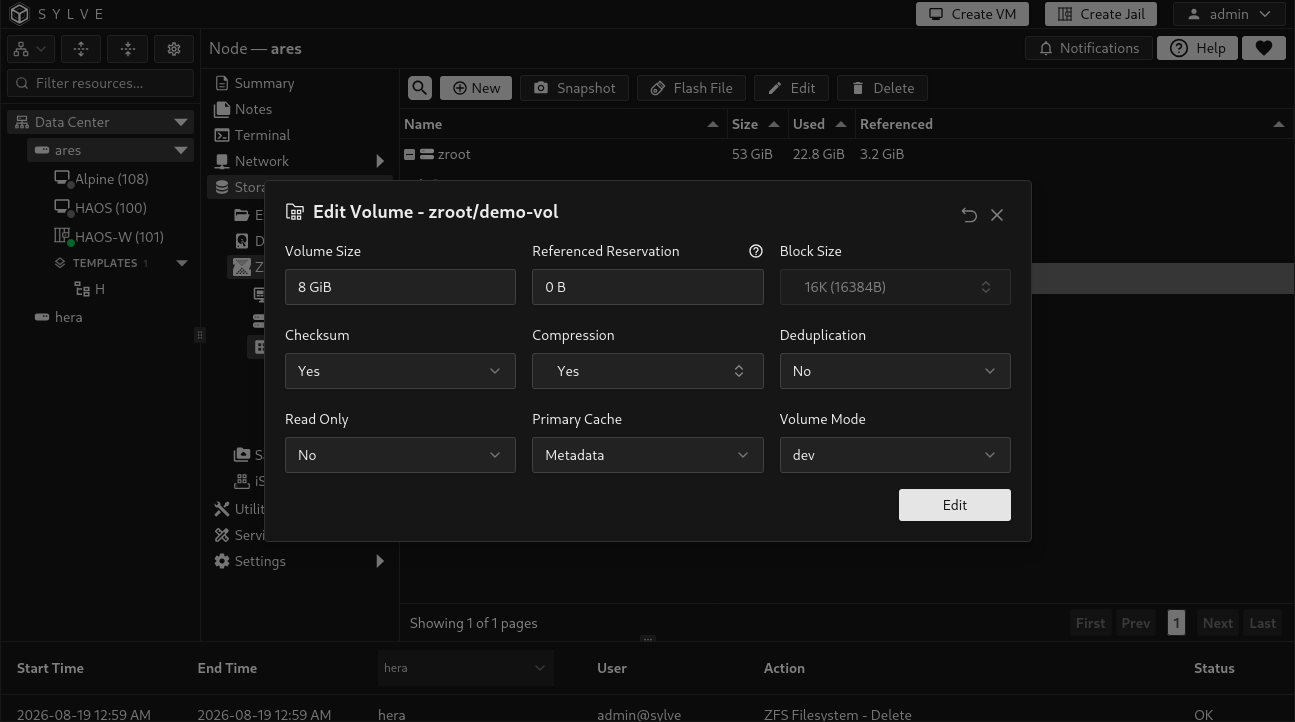This screenshot has width=1295, height=722.
Task: Open Summary in node menu
Action: tap(264, 83)
